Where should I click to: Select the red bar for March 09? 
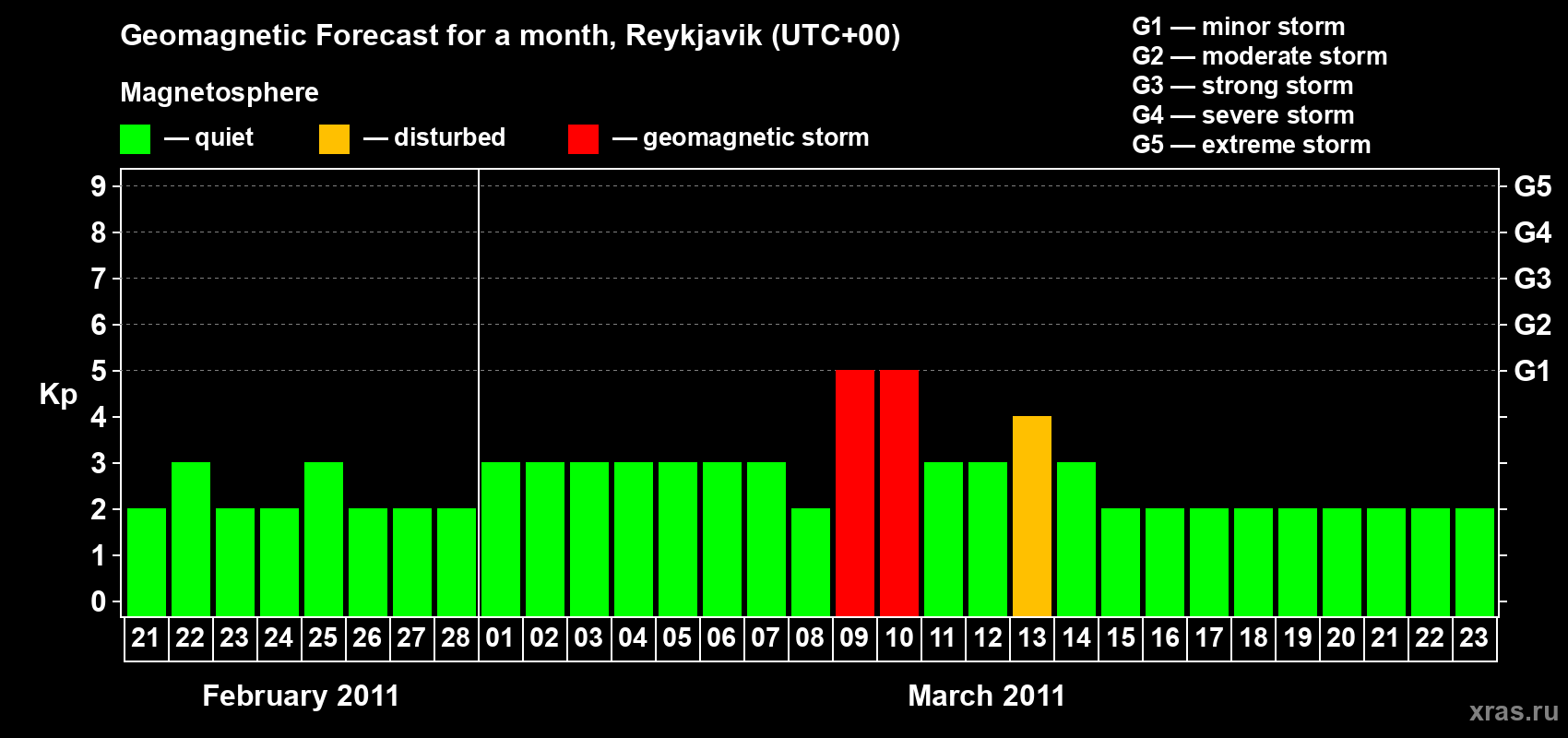tap(854, 494)
